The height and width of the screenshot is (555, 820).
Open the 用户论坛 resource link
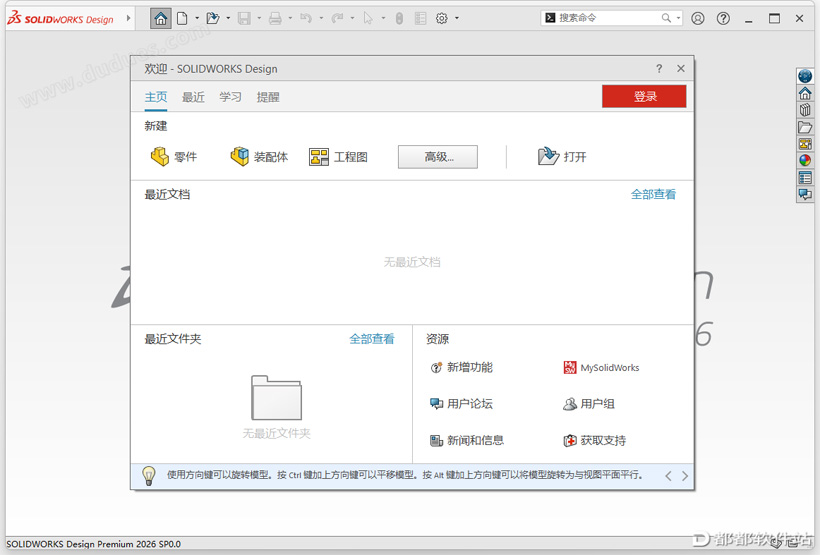tap(461, 404)
